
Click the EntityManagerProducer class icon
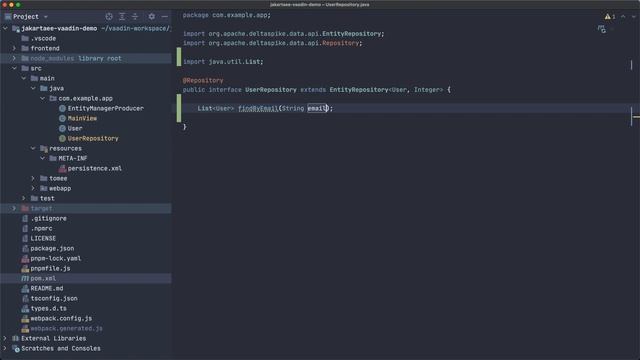point(62,108)
